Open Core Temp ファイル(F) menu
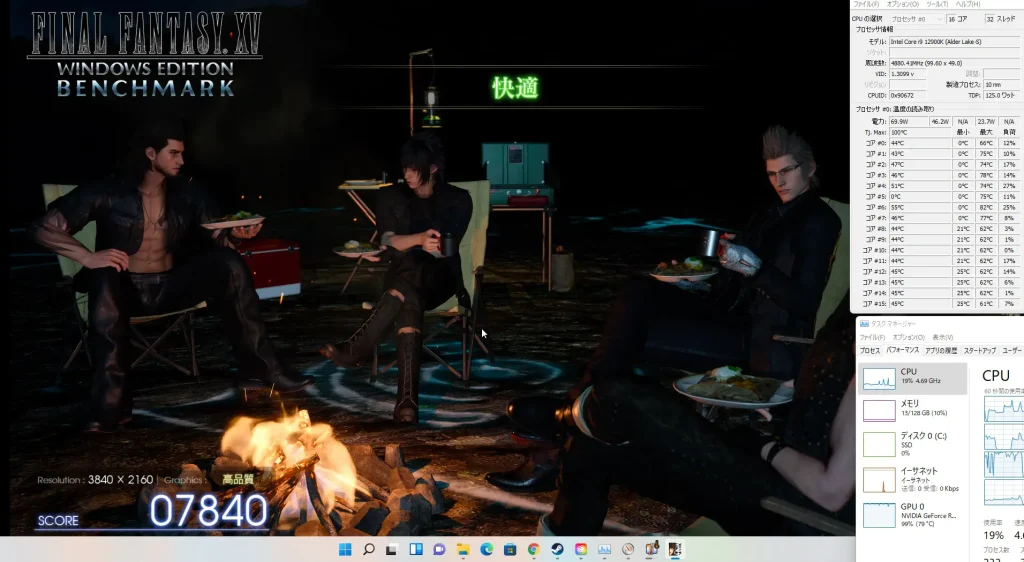 click(x=866, y=4)
